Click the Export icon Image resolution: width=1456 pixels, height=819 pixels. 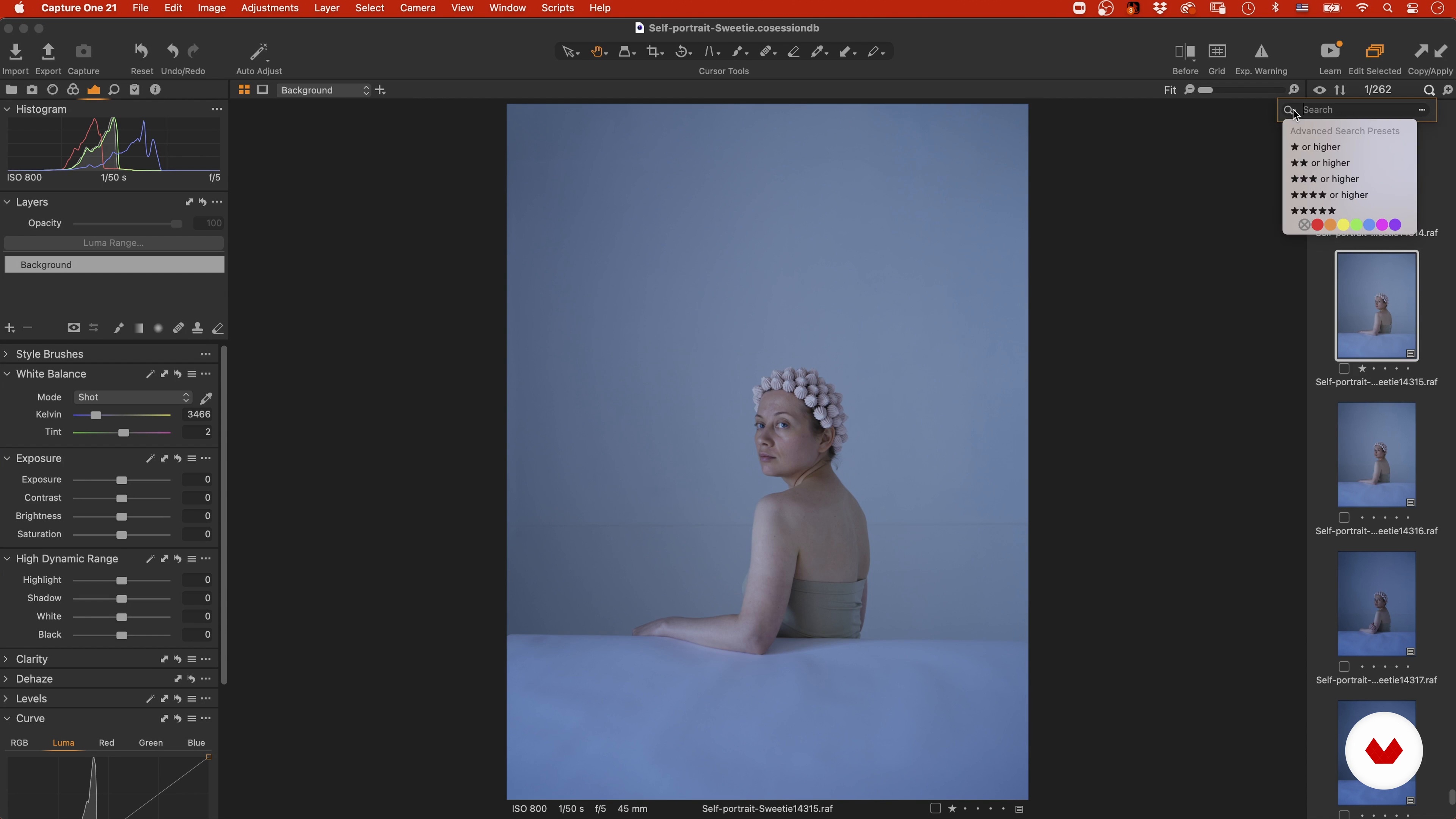(48, 52)
